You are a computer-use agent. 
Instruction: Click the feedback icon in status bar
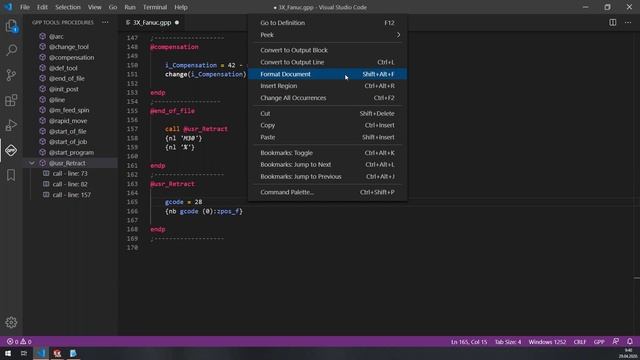click(x=616, y=342)
